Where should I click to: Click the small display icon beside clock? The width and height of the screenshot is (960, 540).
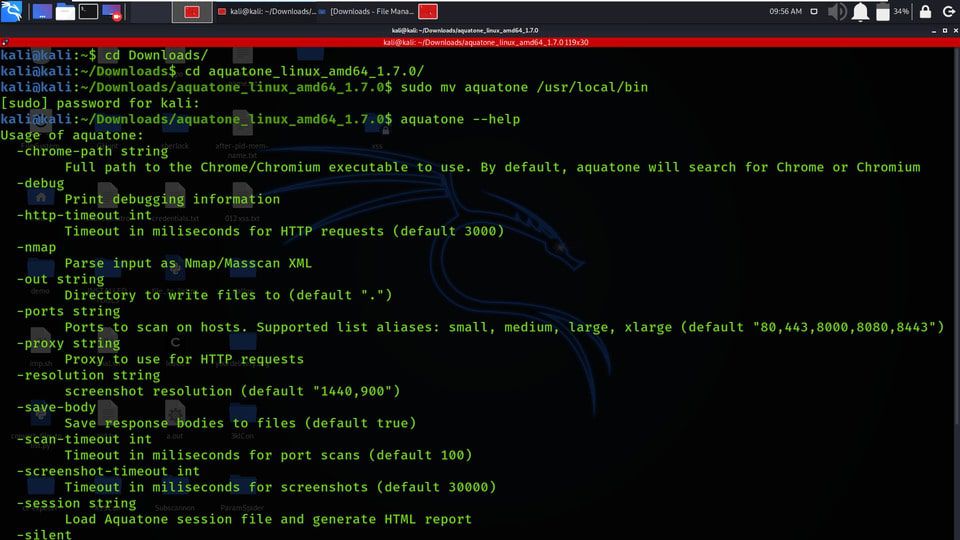pos(814,12)
